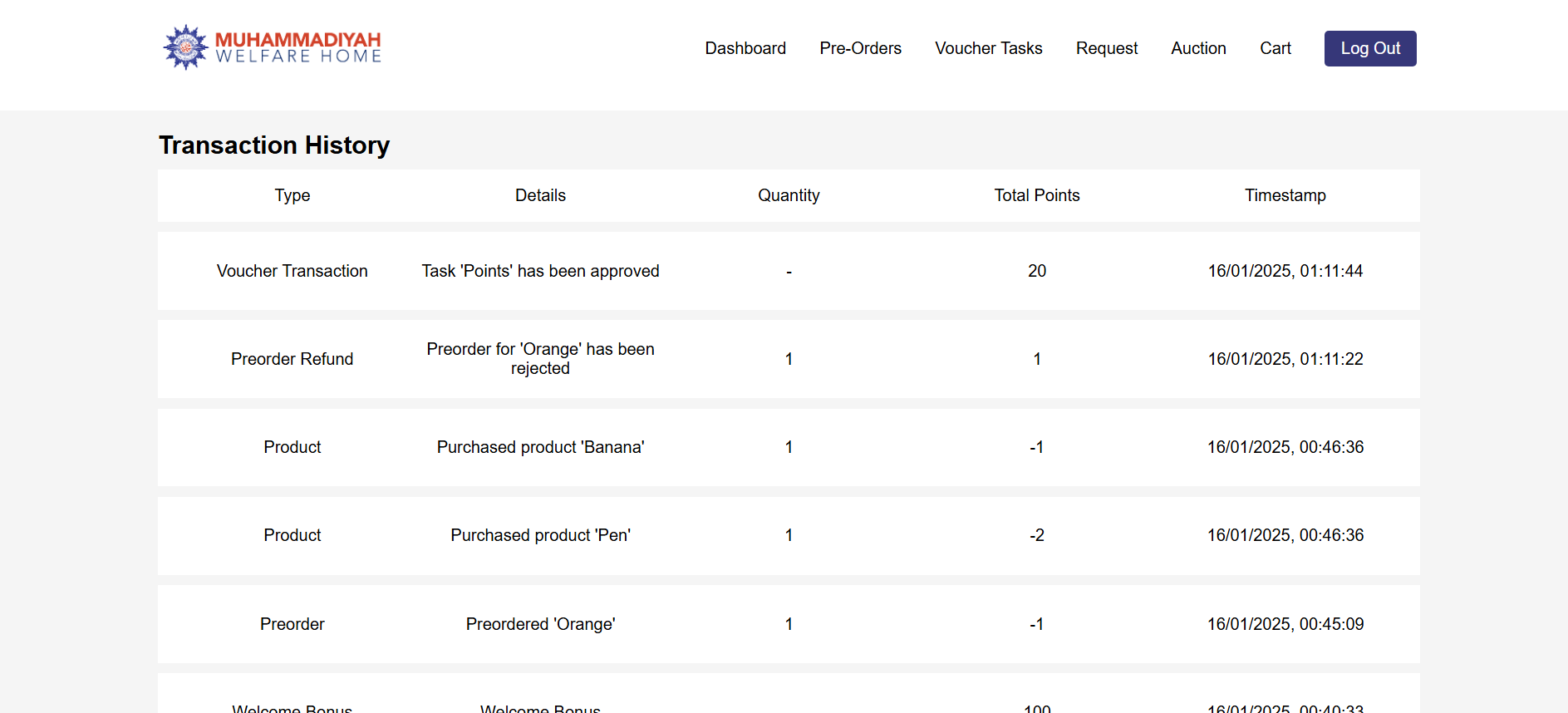Click the Transaction History heading

[x=274, y=145]
